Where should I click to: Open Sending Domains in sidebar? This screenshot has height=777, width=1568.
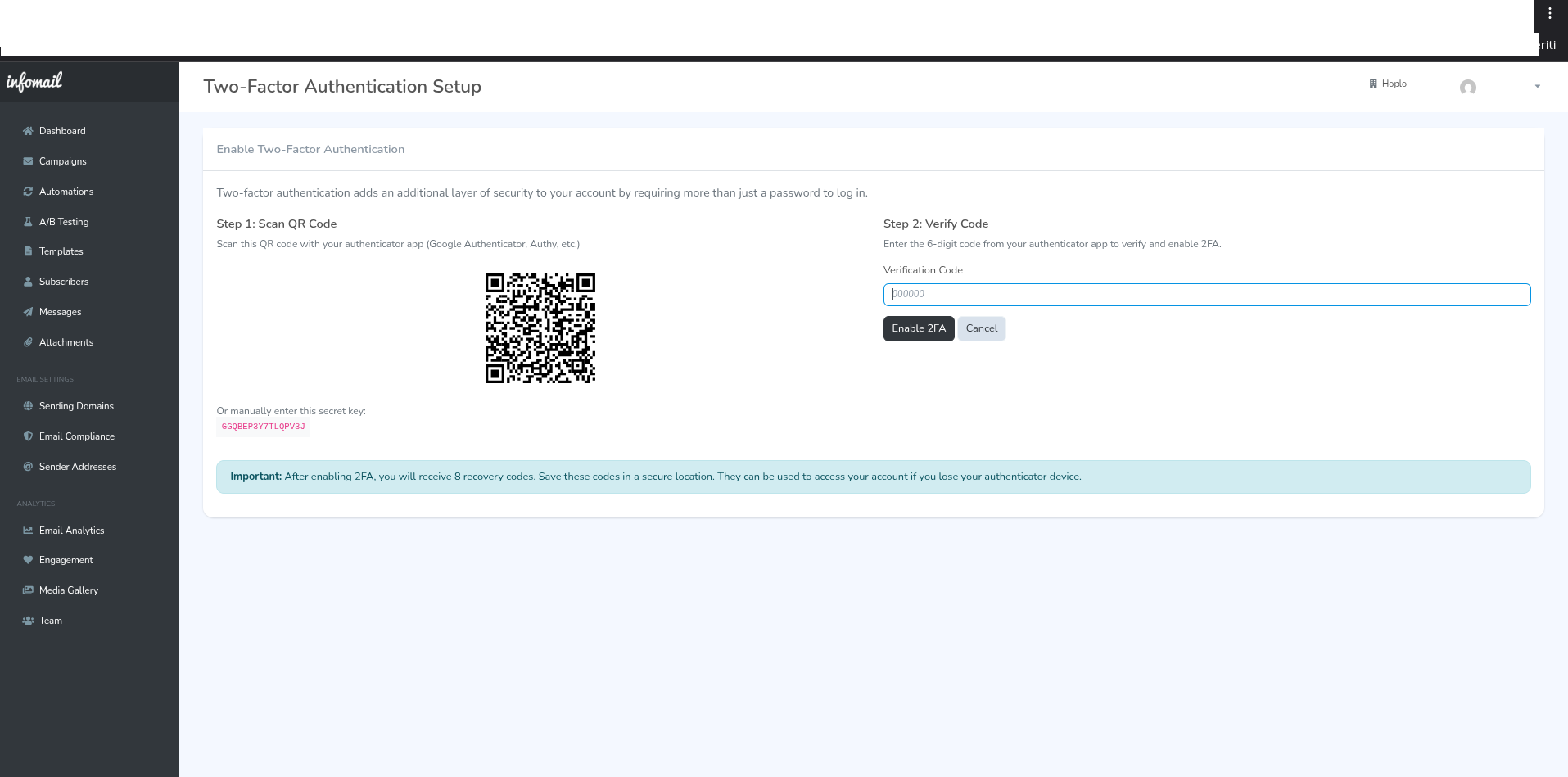click(76, 406)
